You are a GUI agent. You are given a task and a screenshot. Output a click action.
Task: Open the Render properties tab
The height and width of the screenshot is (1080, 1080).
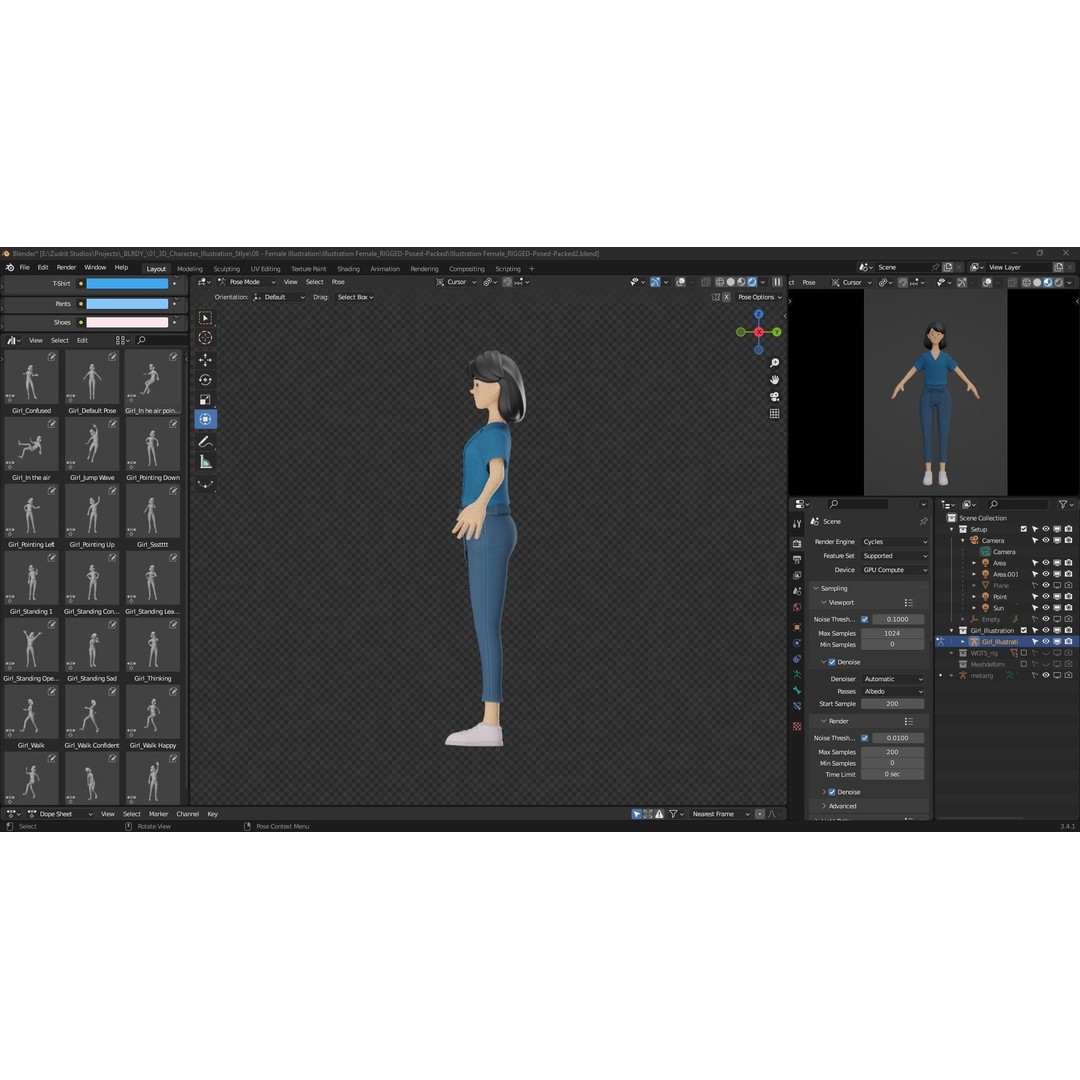(x=797, y=543)
